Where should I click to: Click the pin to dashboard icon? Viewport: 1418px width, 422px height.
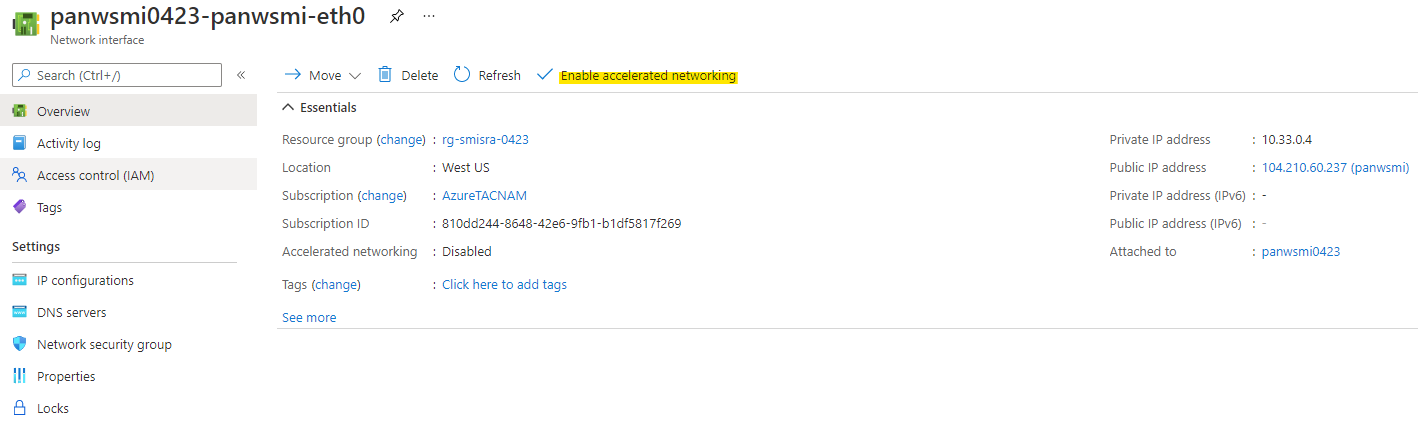[x=397, y=16]
